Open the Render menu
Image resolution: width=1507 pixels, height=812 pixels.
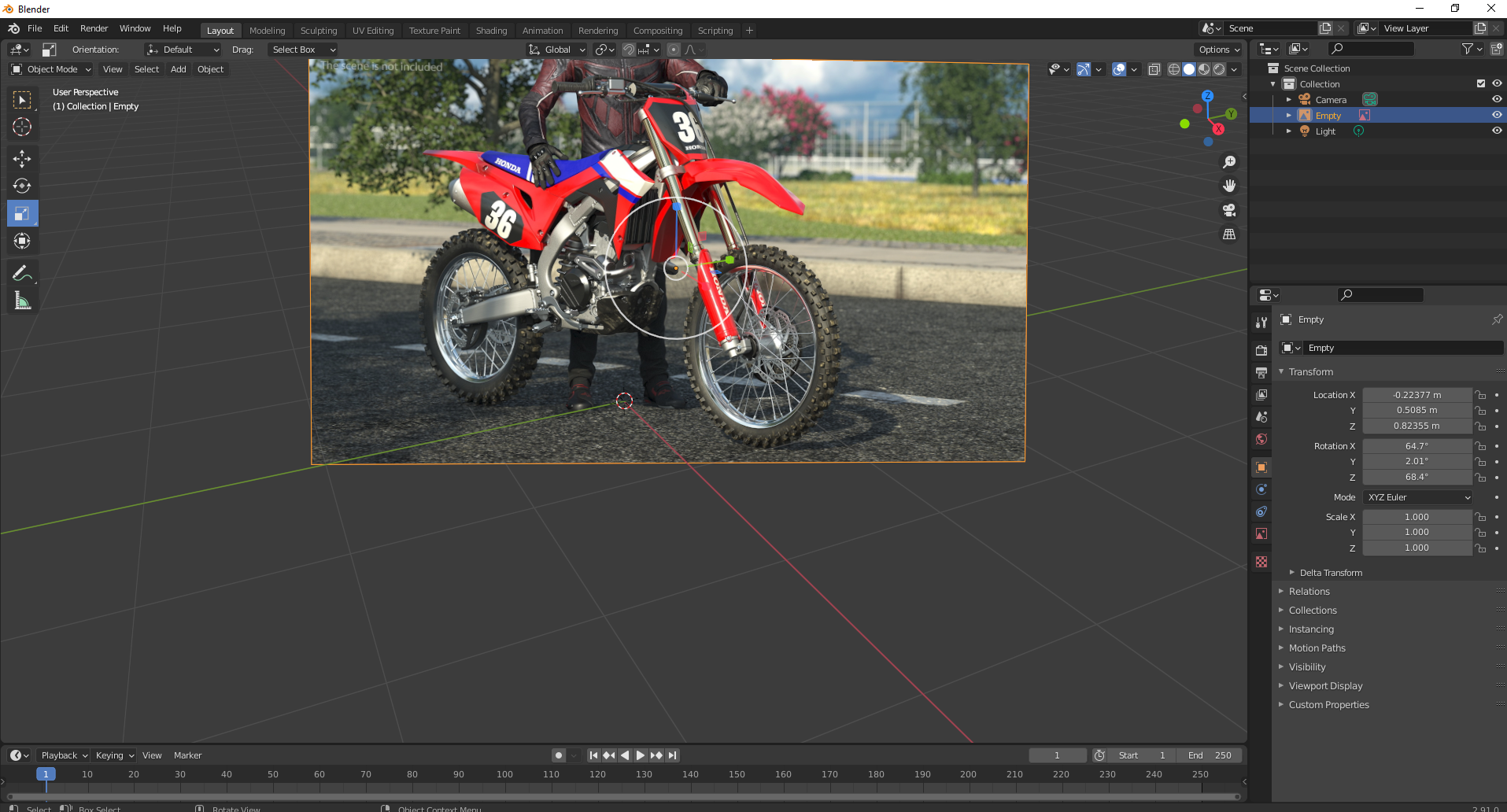point(94,28)
